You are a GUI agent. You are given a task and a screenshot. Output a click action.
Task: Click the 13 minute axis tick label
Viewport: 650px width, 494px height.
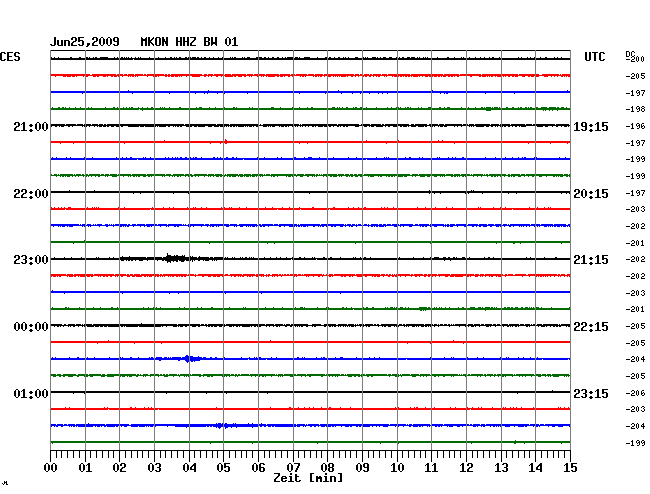pos(501,467)
